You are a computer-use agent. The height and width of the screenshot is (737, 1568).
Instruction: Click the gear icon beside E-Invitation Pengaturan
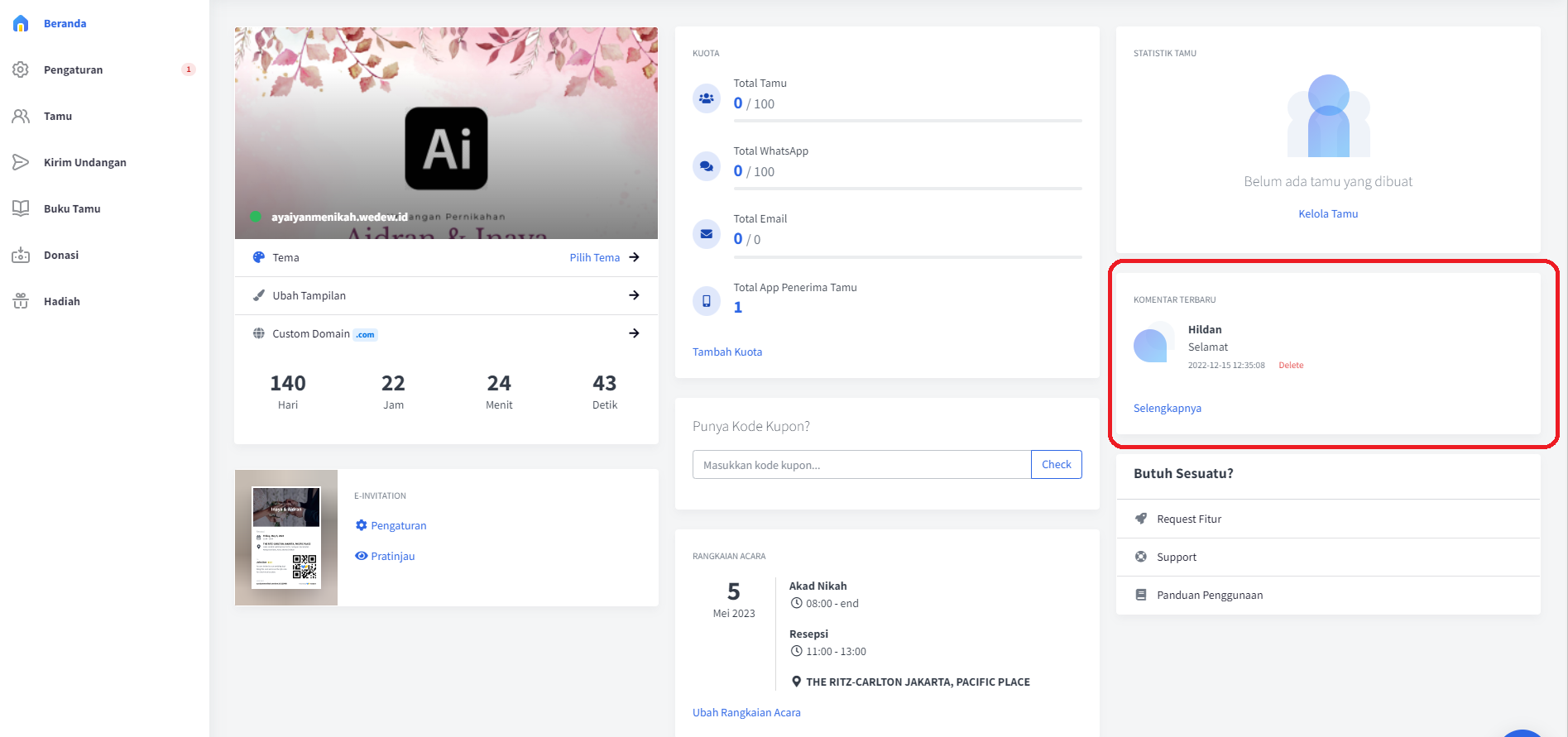coord(361,525)
